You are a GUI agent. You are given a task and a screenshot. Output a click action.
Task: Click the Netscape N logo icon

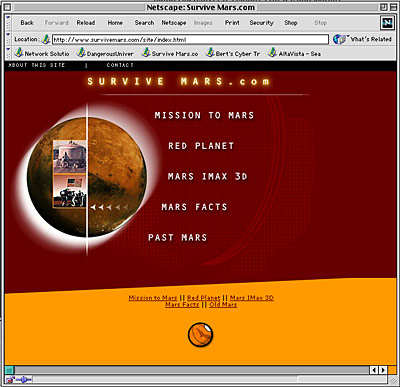387,23
